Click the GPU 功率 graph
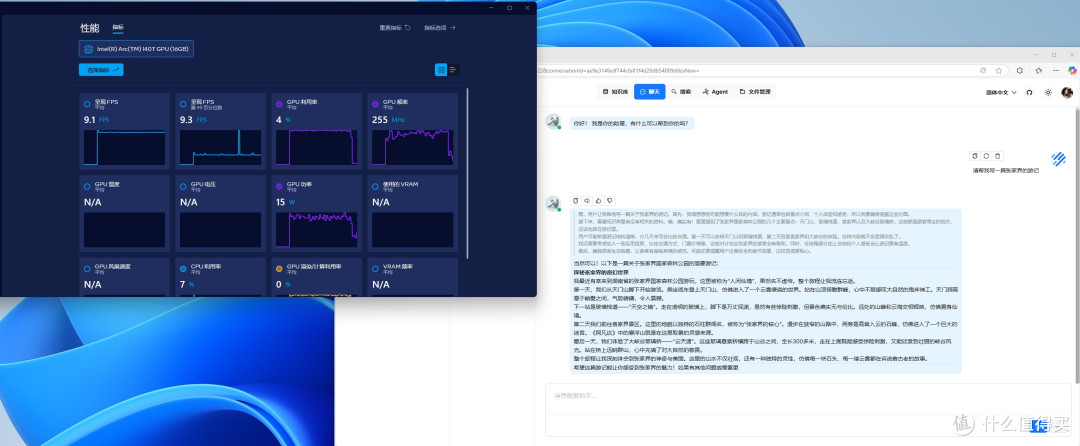 click(317, 230)
